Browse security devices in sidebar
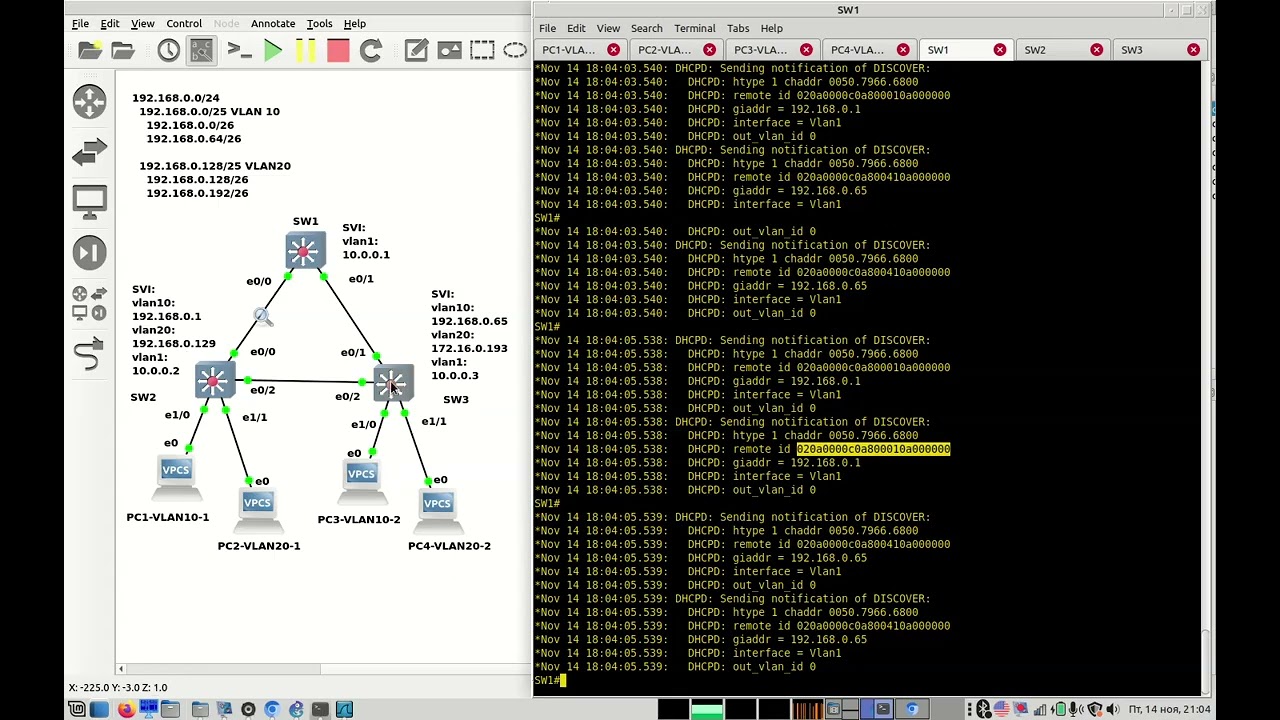This screenshot has width=1280, height=720. tap(89, 252)
